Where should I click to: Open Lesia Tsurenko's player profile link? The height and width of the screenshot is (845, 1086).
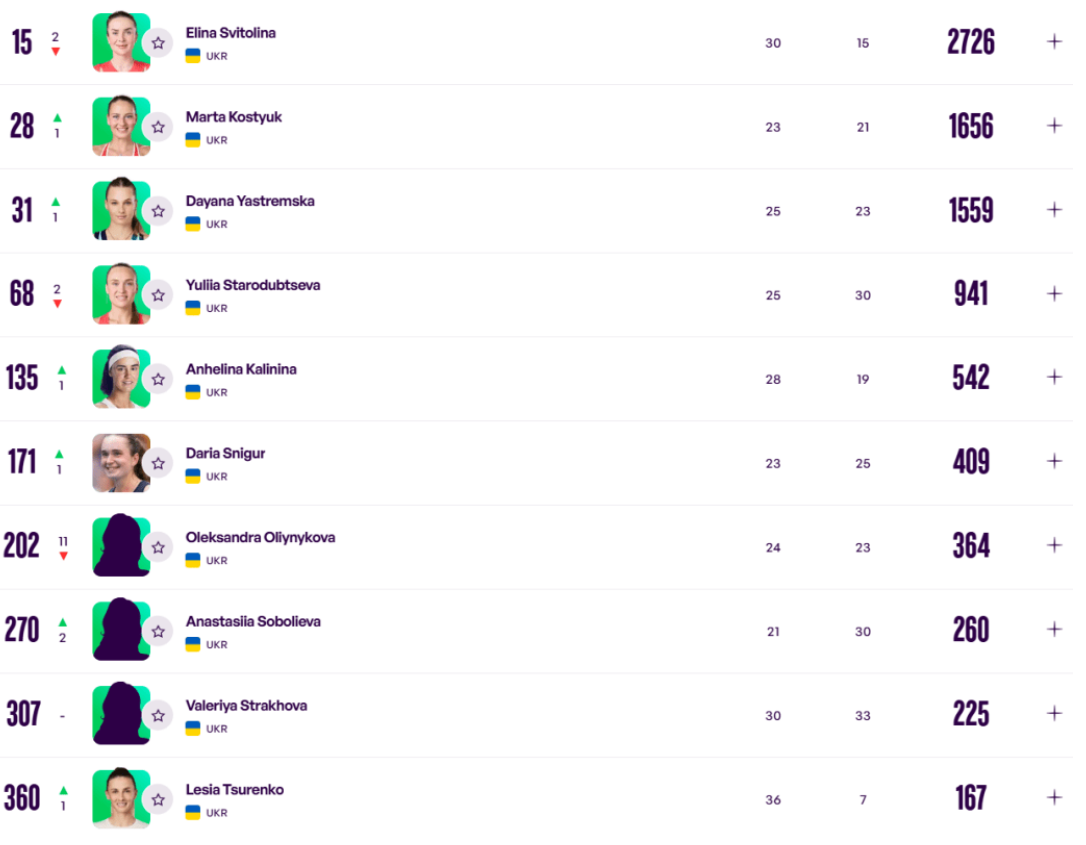coord(235,790)
